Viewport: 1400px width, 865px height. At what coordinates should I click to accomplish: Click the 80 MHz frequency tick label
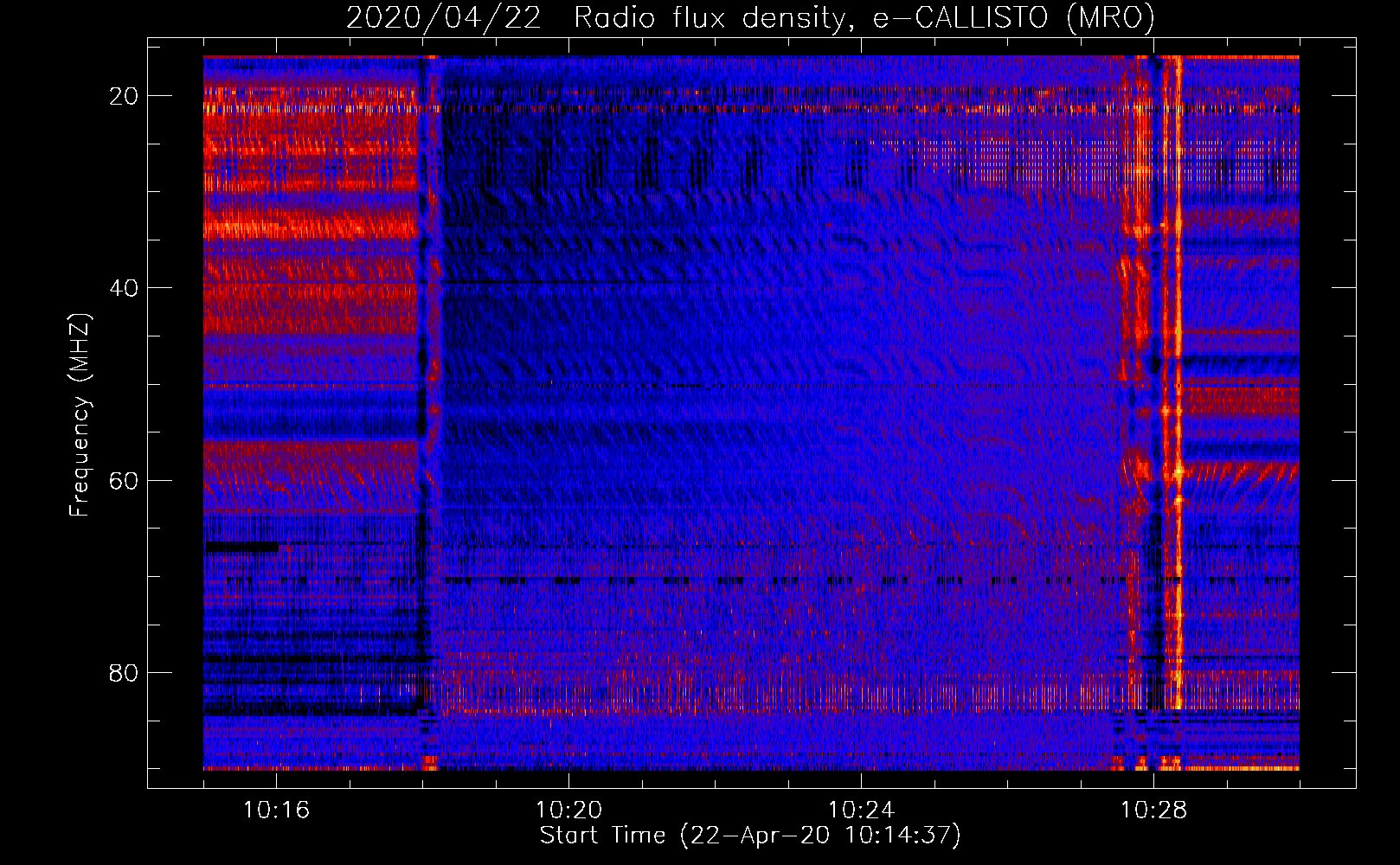[x=124, y=672]
